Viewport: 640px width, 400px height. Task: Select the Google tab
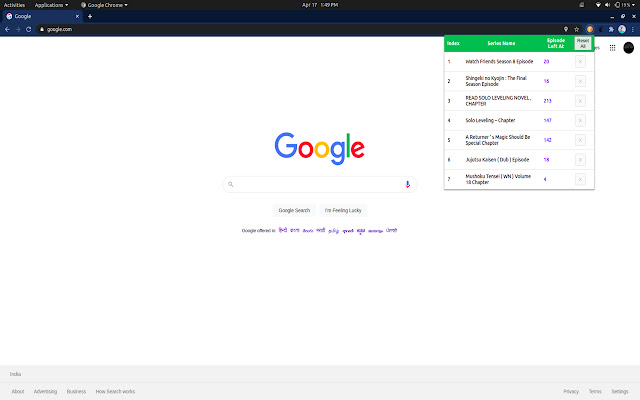click(x=42, y=16)
